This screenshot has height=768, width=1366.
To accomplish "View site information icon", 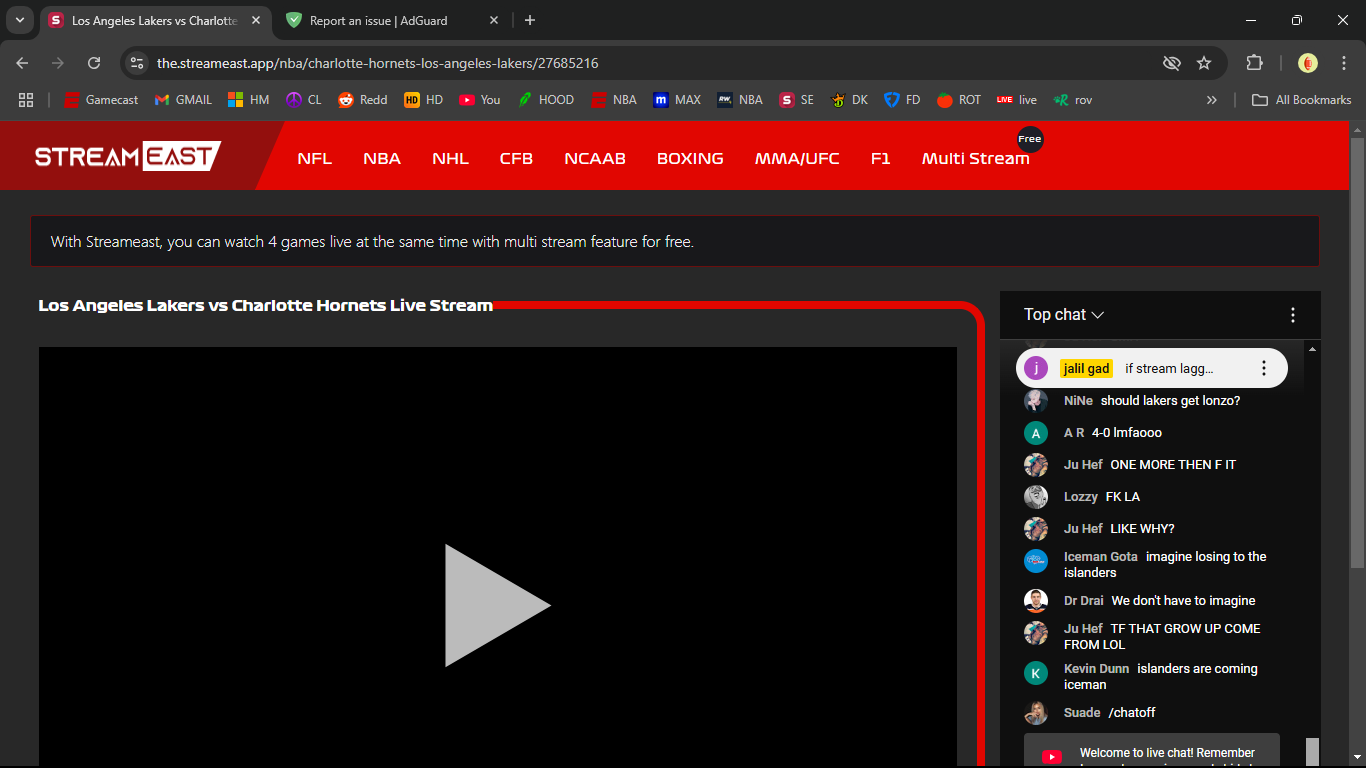I will coord(138,63).
